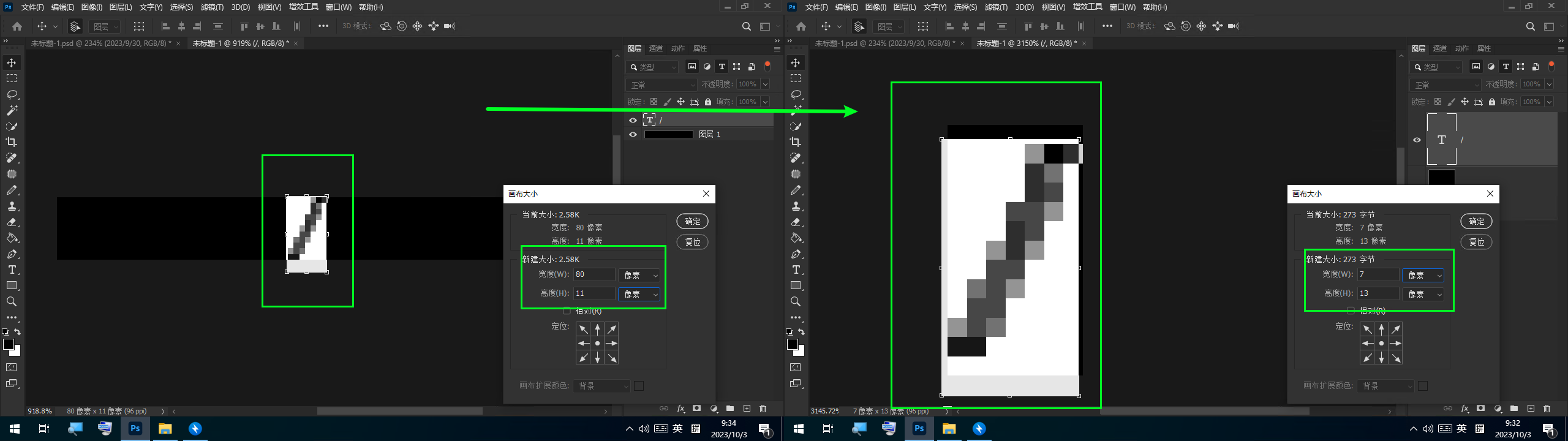Open the 滤镜(T) menu in left window
This screenshot has height=441, width=1568.
click(x=212, y=7)
